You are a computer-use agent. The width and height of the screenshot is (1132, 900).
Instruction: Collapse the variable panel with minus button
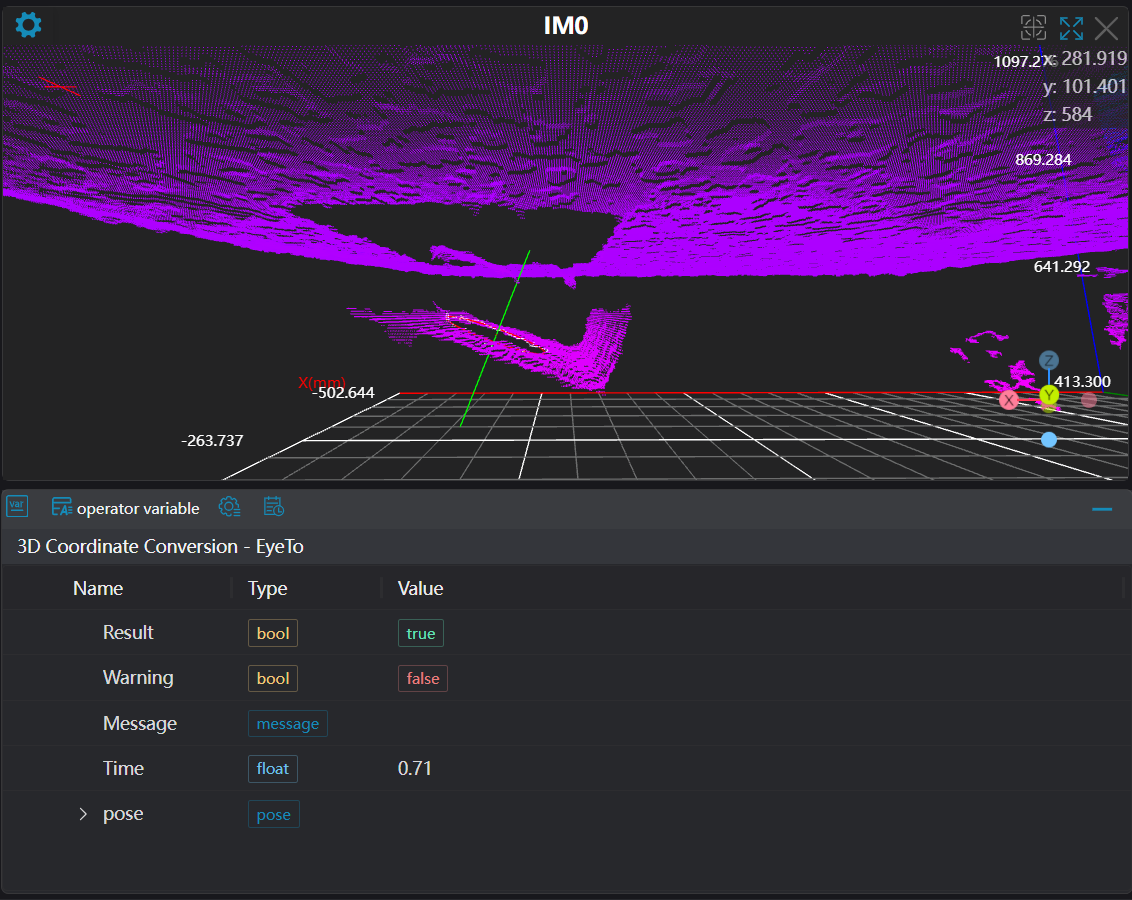click(1102, 509)
